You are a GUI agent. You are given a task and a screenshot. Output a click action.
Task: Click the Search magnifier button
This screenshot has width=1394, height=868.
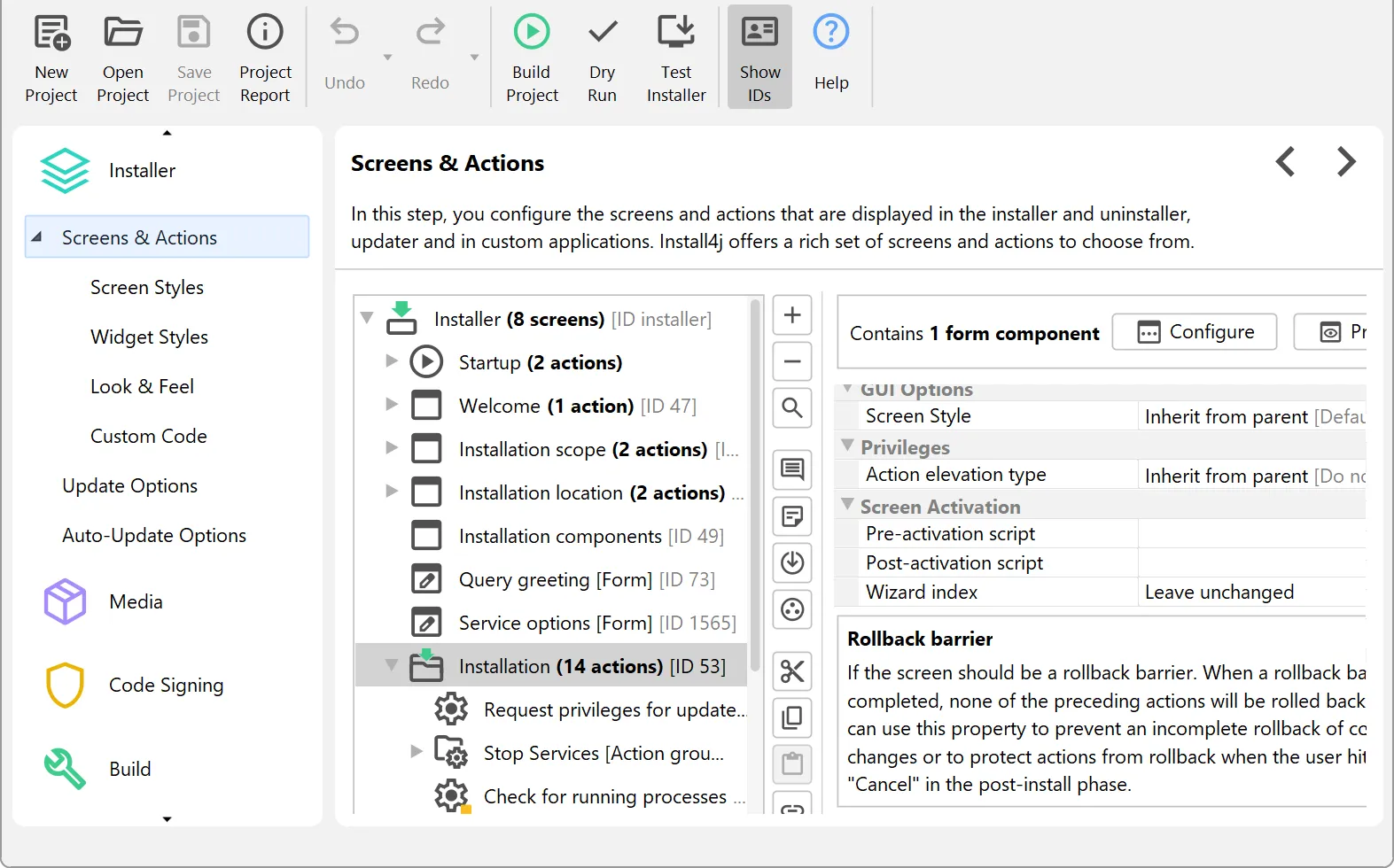(792, 407)
